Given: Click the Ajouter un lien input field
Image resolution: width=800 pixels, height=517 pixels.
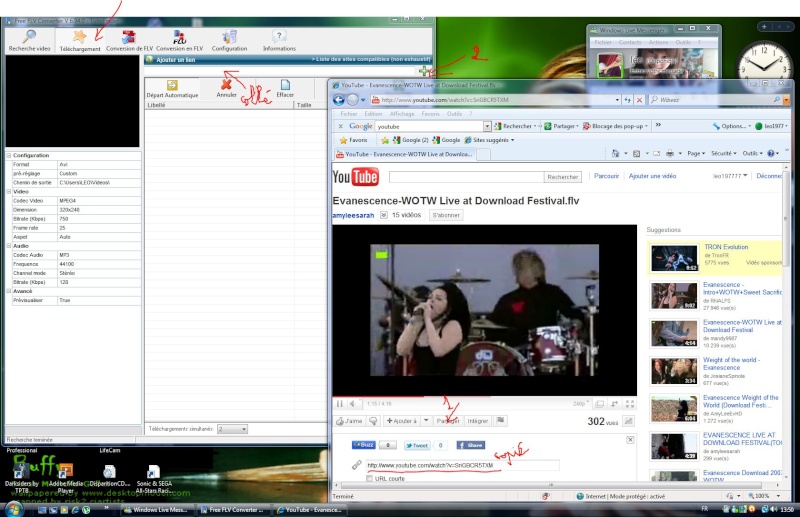Looking at the screenshot, I should 281,71.
